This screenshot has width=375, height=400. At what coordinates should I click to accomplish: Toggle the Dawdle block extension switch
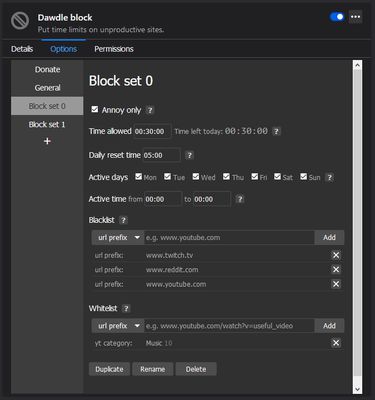coord(337,17)
